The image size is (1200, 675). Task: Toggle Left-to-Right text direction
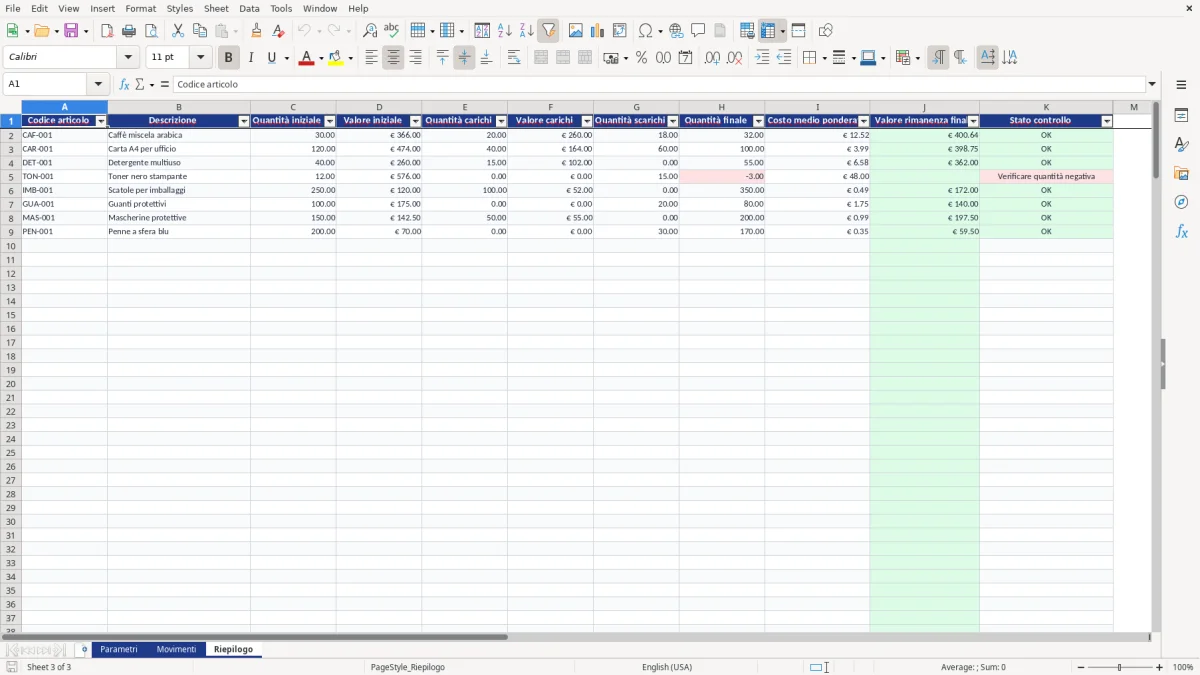point(938,58)
